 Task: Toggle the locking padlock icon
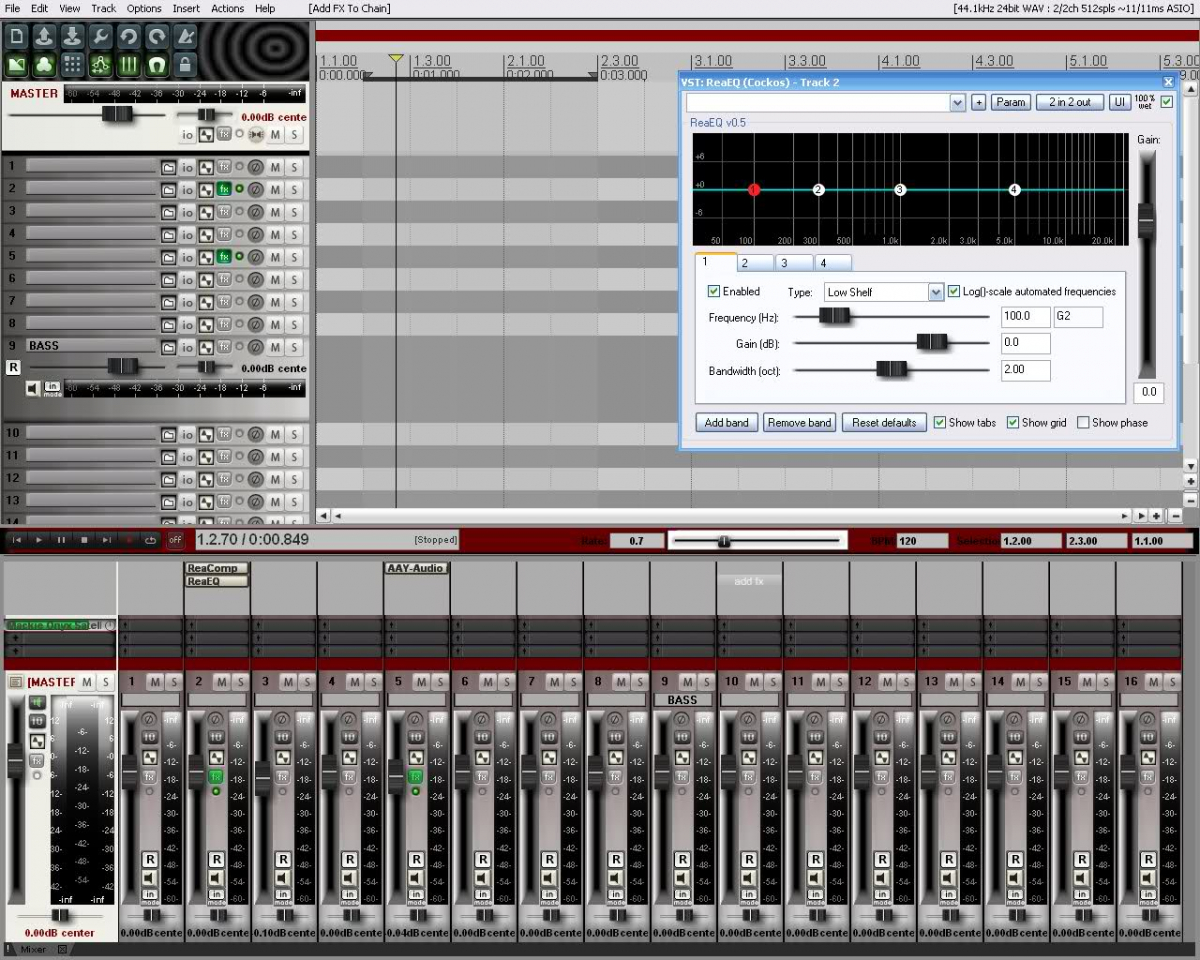[x=185, y=65]
